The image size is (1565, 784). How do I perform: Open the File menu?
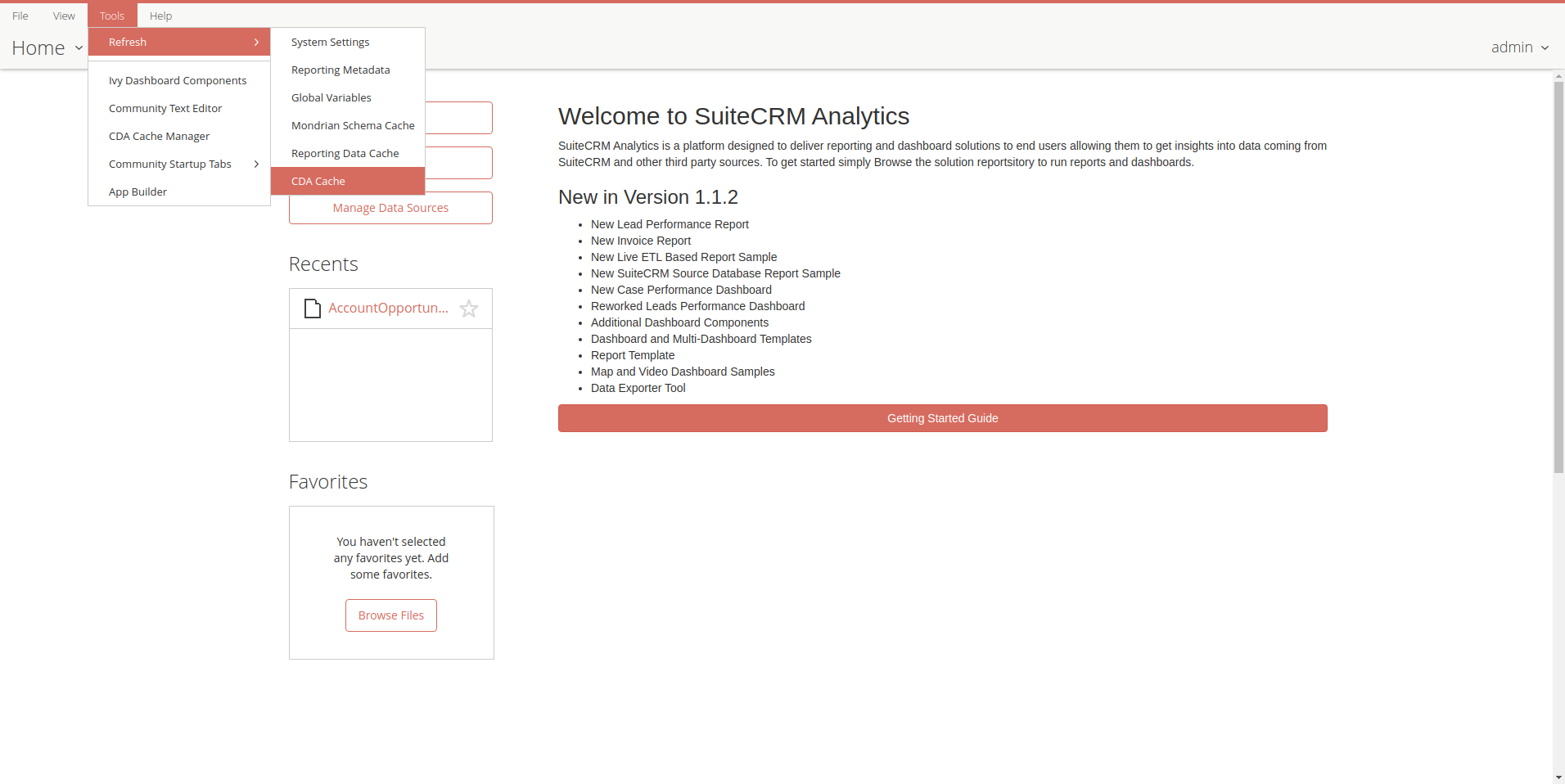pyautogui.click(x=20, y=16)
